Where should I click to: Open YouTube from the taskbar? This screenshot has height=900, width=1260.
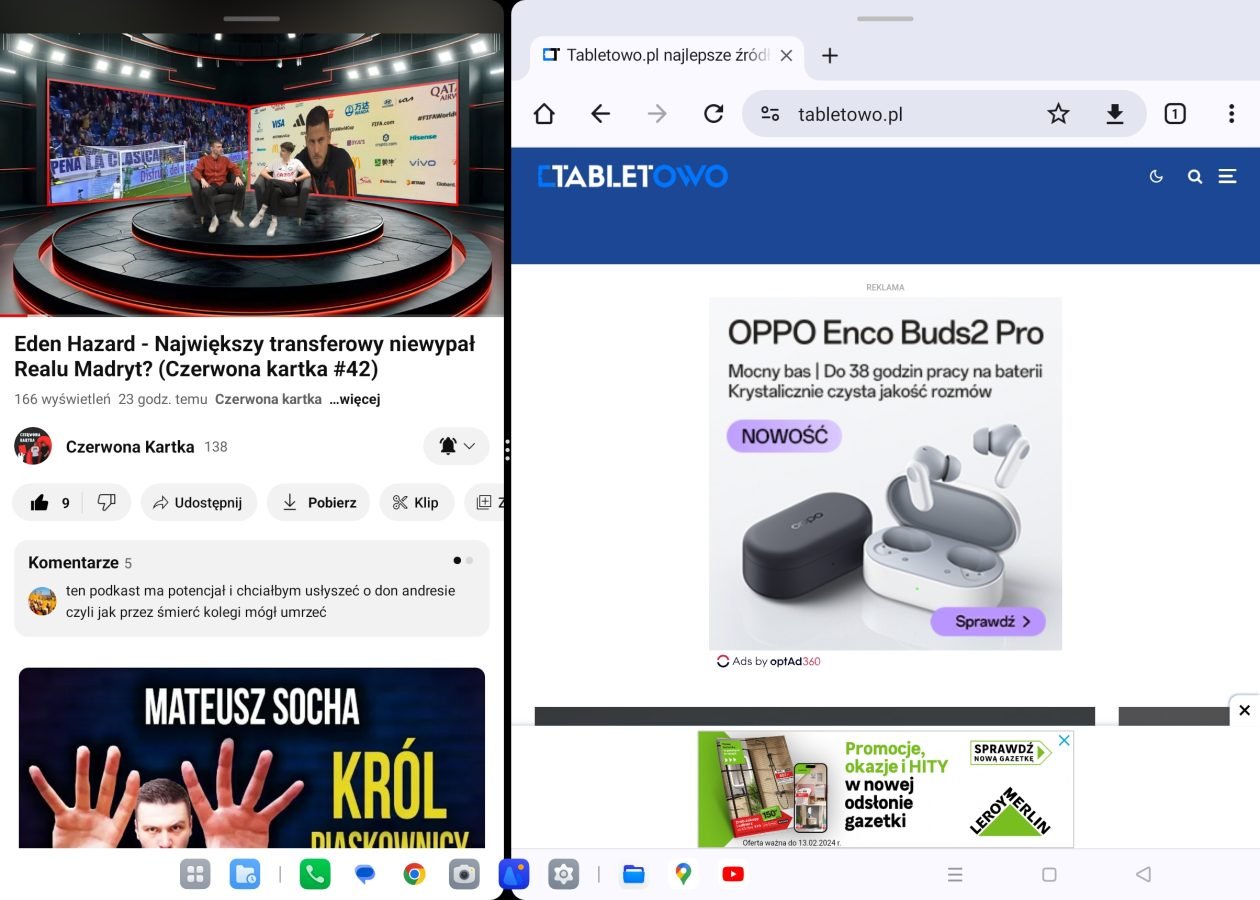(733, 875)
